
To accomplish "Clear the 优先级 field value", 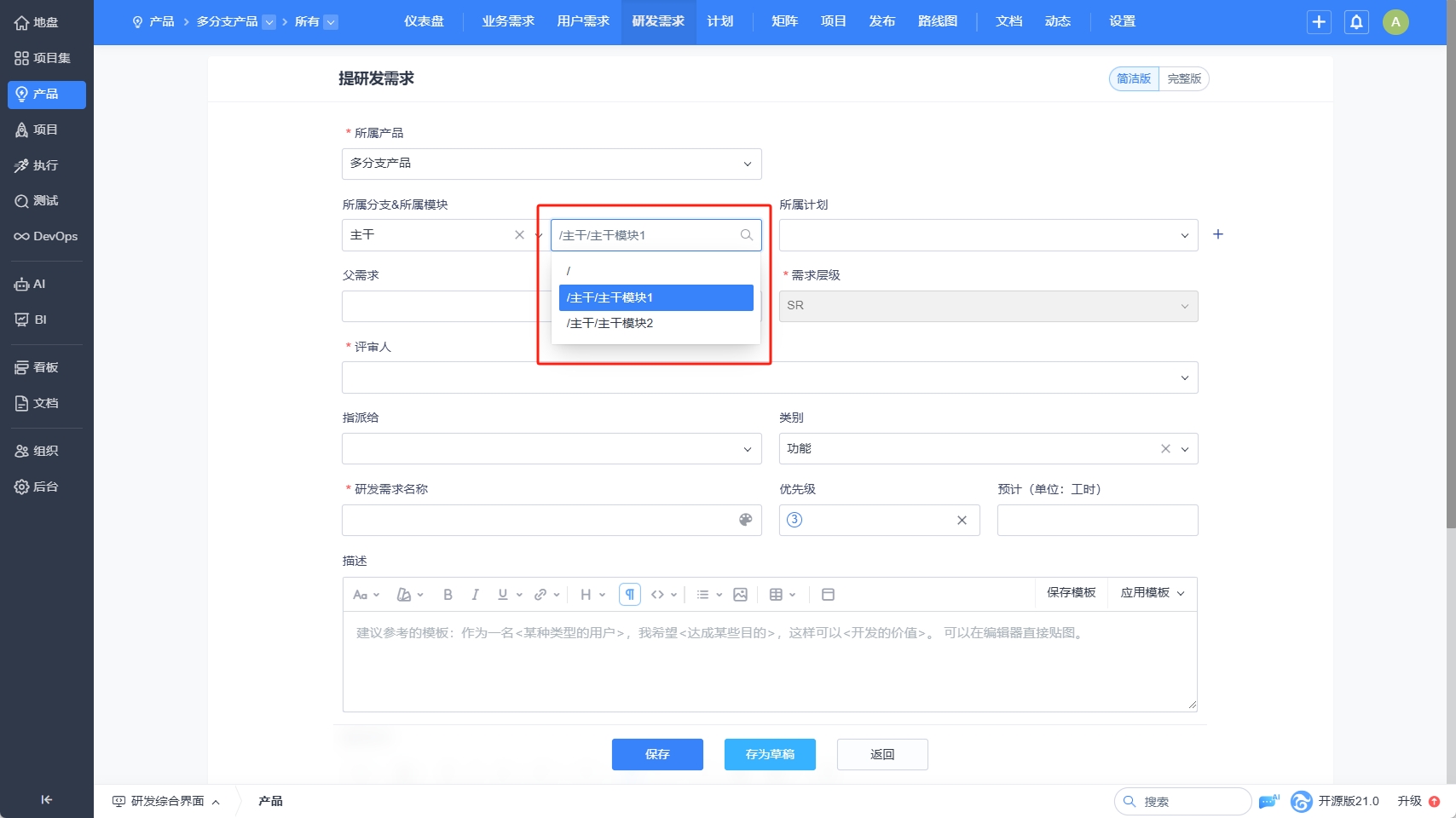I will point(962,521).
